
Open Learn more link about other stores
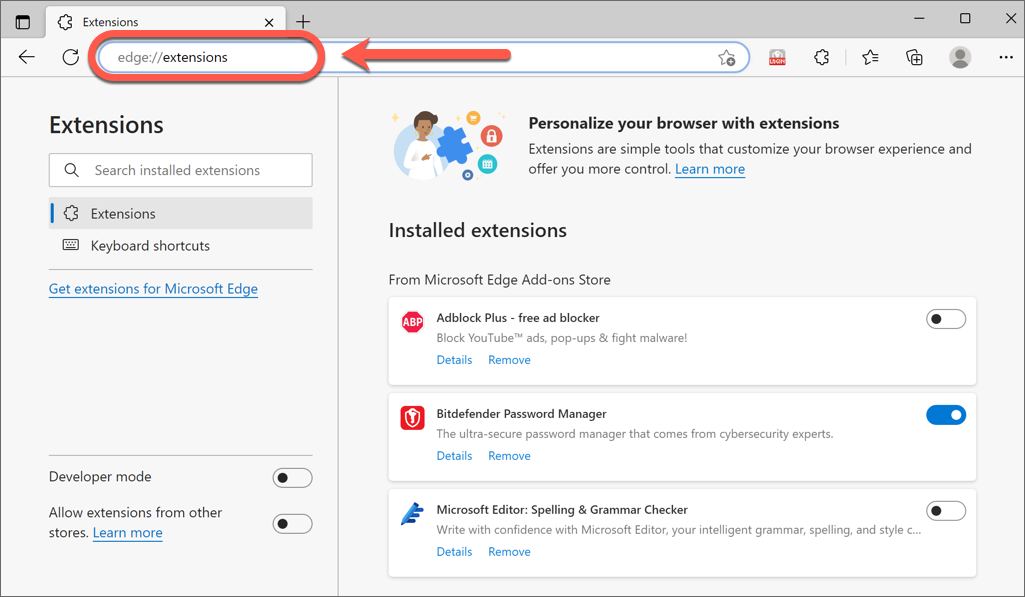(127, 532)
